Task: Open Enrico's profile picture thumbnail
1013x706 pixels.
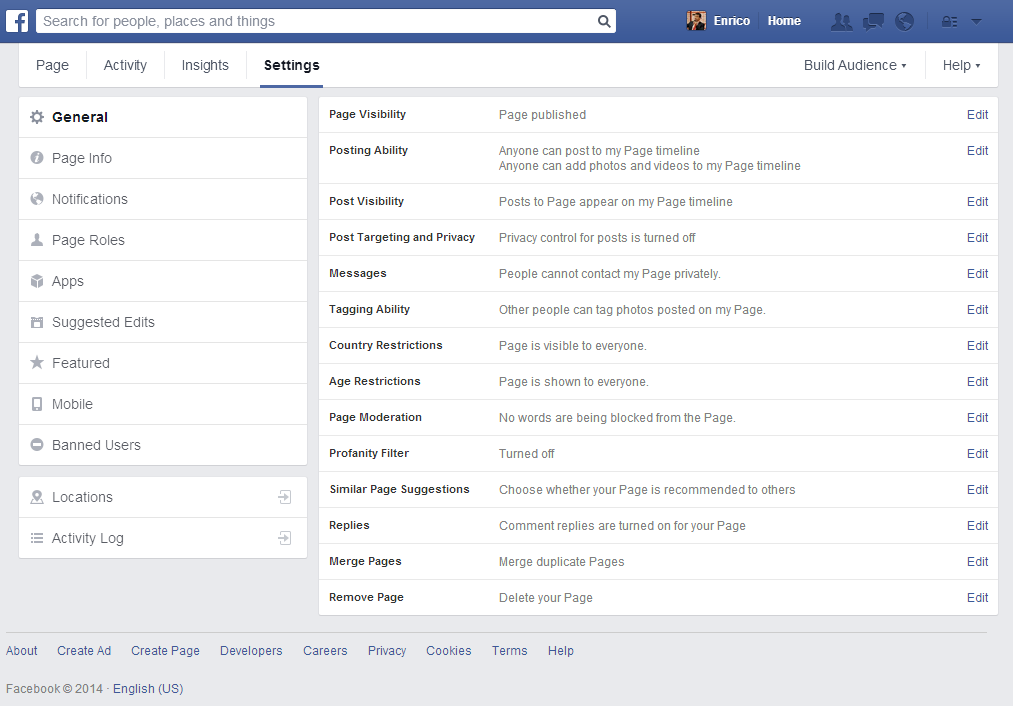Action: coord(696,21)
